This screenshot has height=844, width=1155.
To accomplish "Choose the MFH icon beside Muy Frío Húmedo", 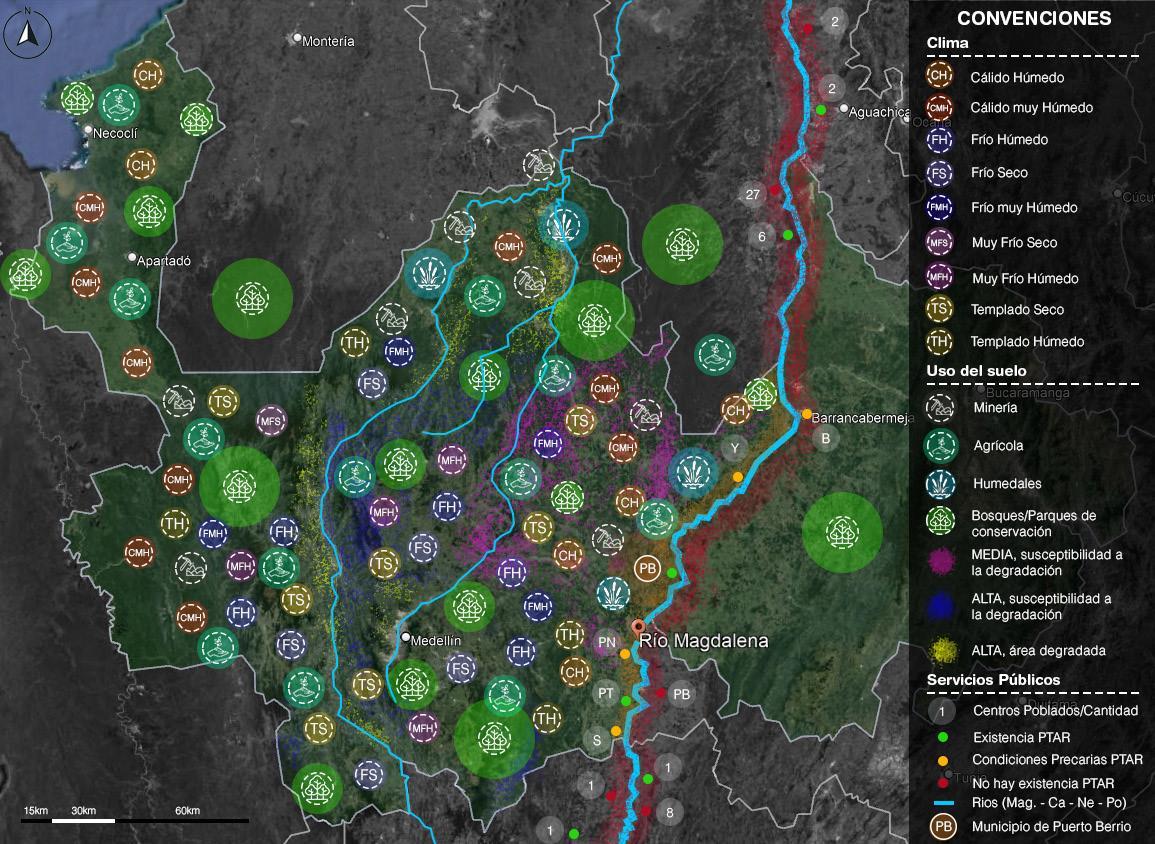I will tap(939, 277).
